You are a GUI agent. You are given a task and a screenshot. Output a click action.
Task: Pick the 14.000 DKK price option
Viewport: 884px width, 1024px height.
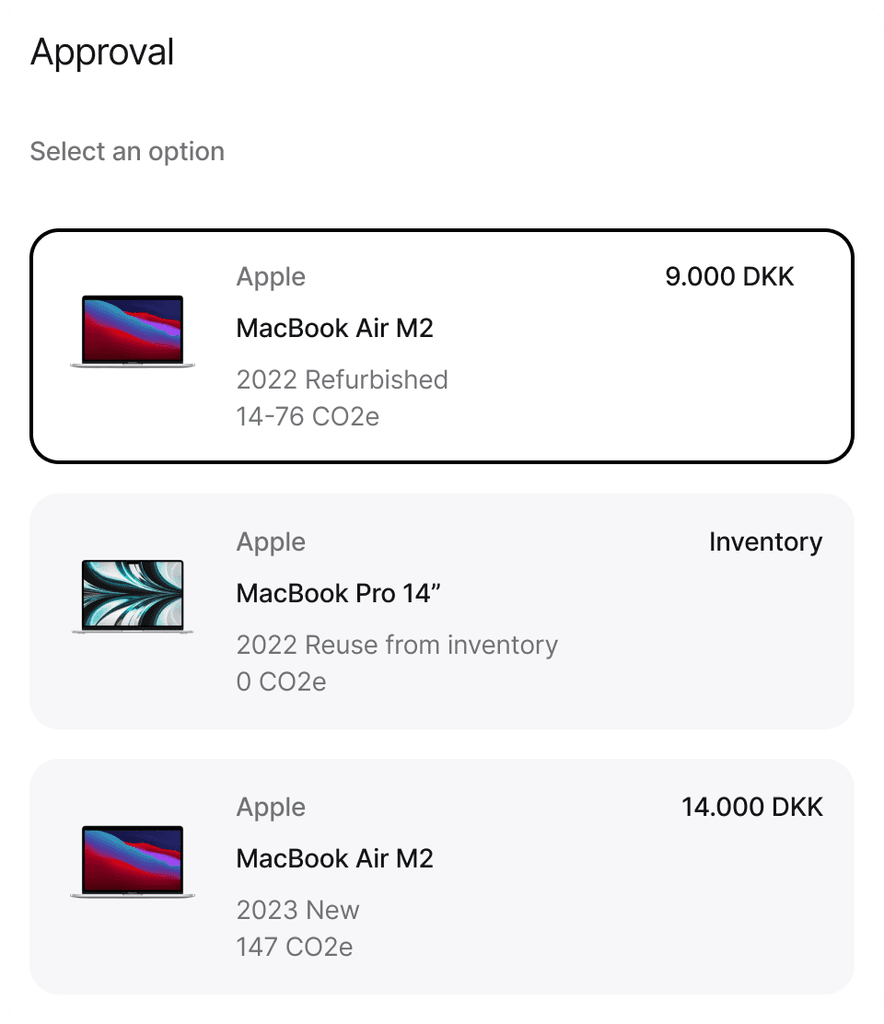click(x=752, y=807)
